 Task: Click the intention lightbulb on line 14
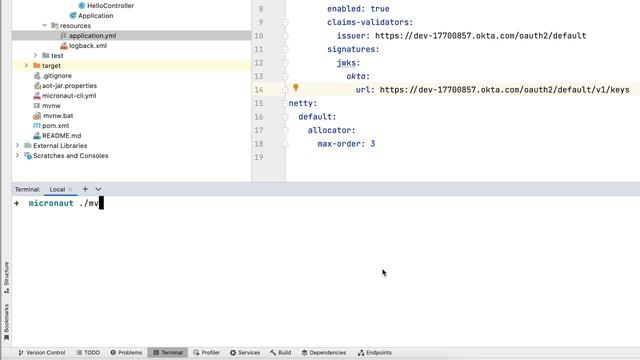click(296, 88)
